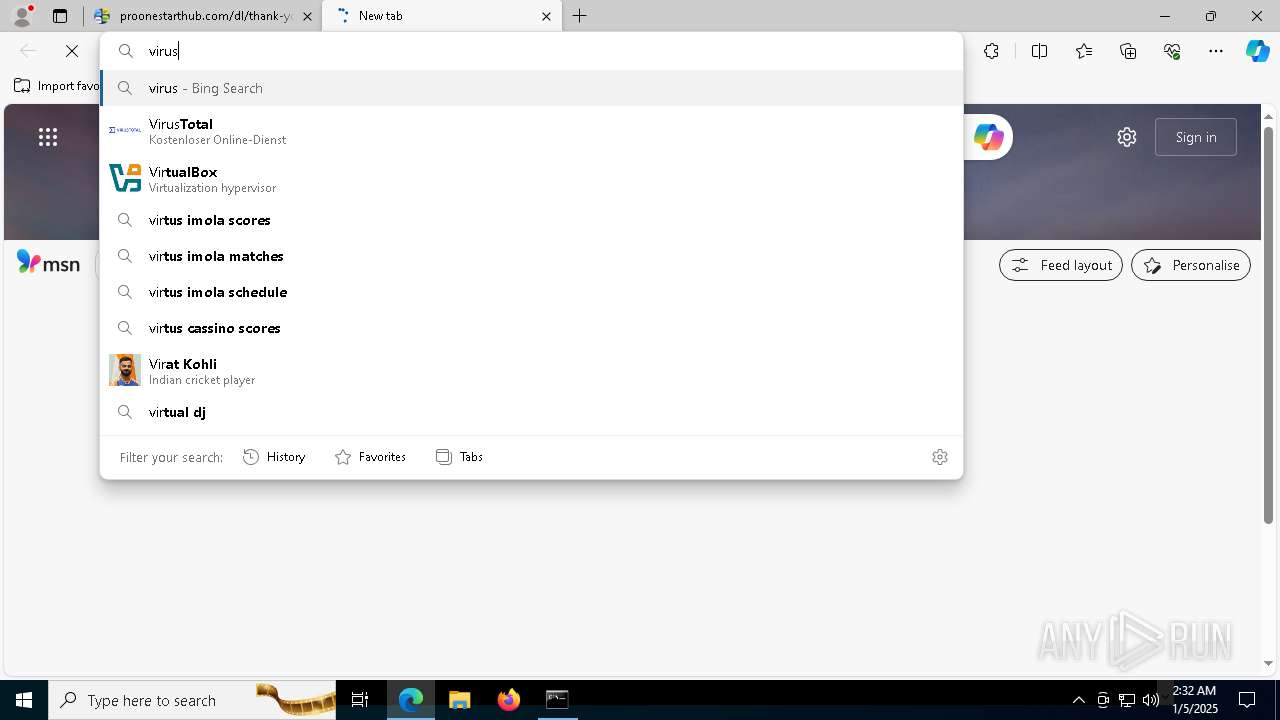Image resolution: width=1280 pixels, height=720 pixels.
Task: Open tab actions menu icon
Action: (60, 16)
